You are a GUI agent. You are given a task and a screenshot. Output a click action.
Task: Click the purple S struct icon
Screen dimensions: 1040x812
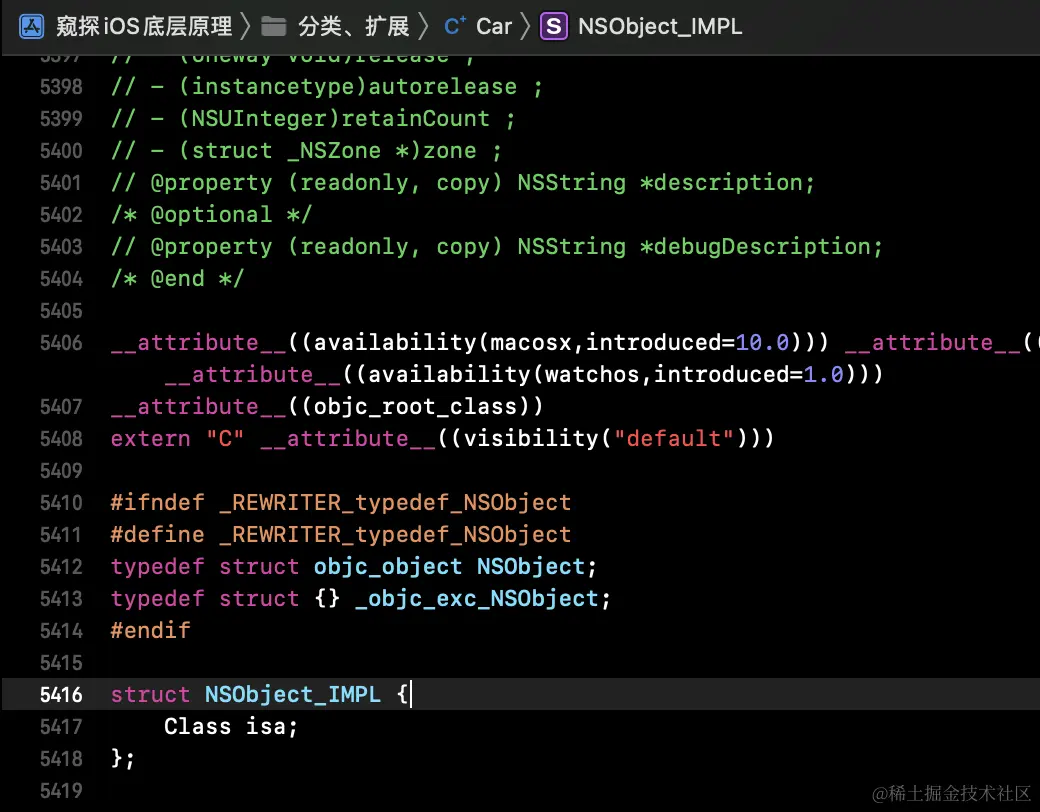click(554, 27)
